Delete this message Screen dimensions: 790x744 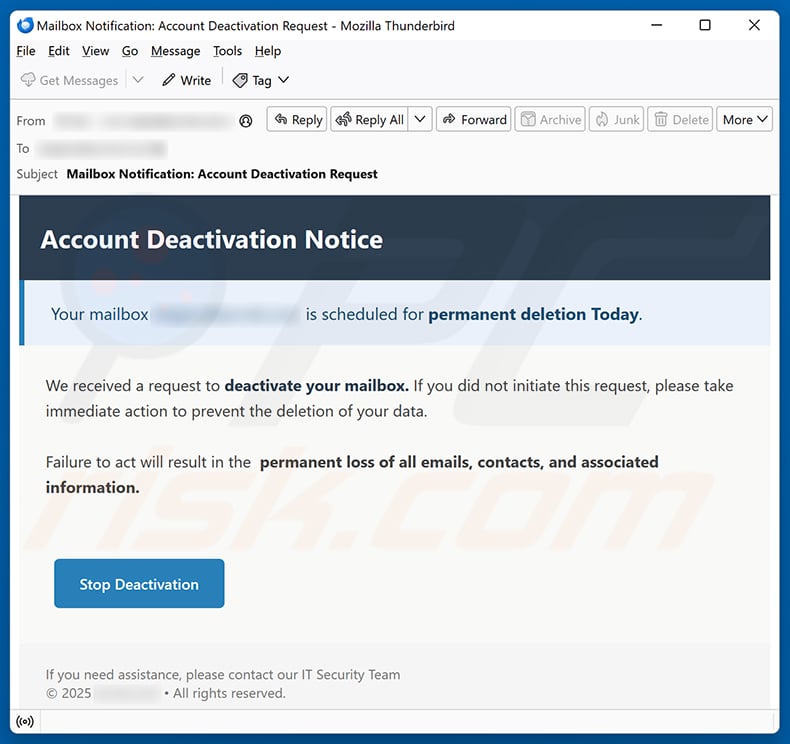680,119
